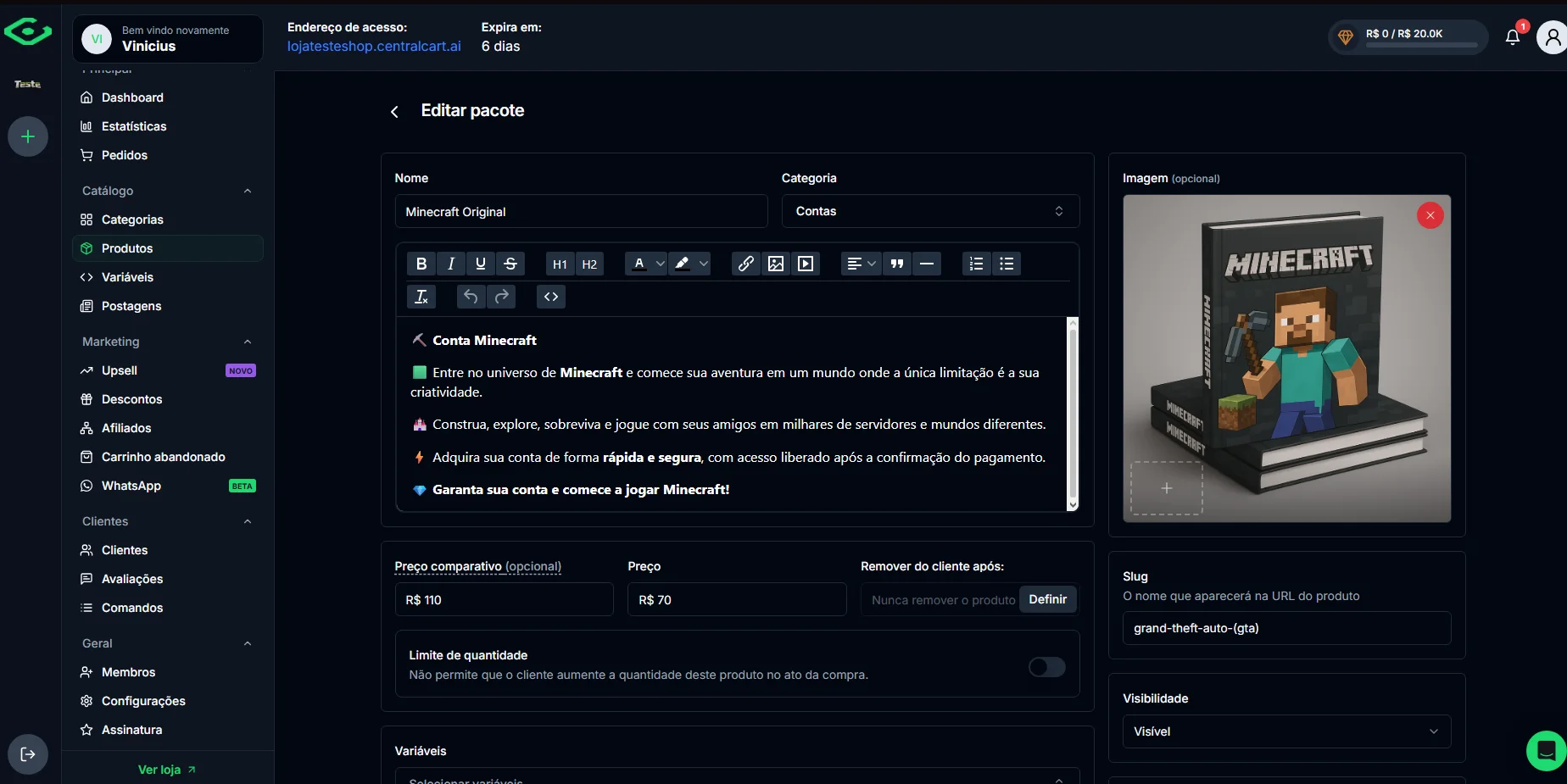Open Dashboard in sidebar
This screenshot has height=784, width=1567.
click(168, 97)
